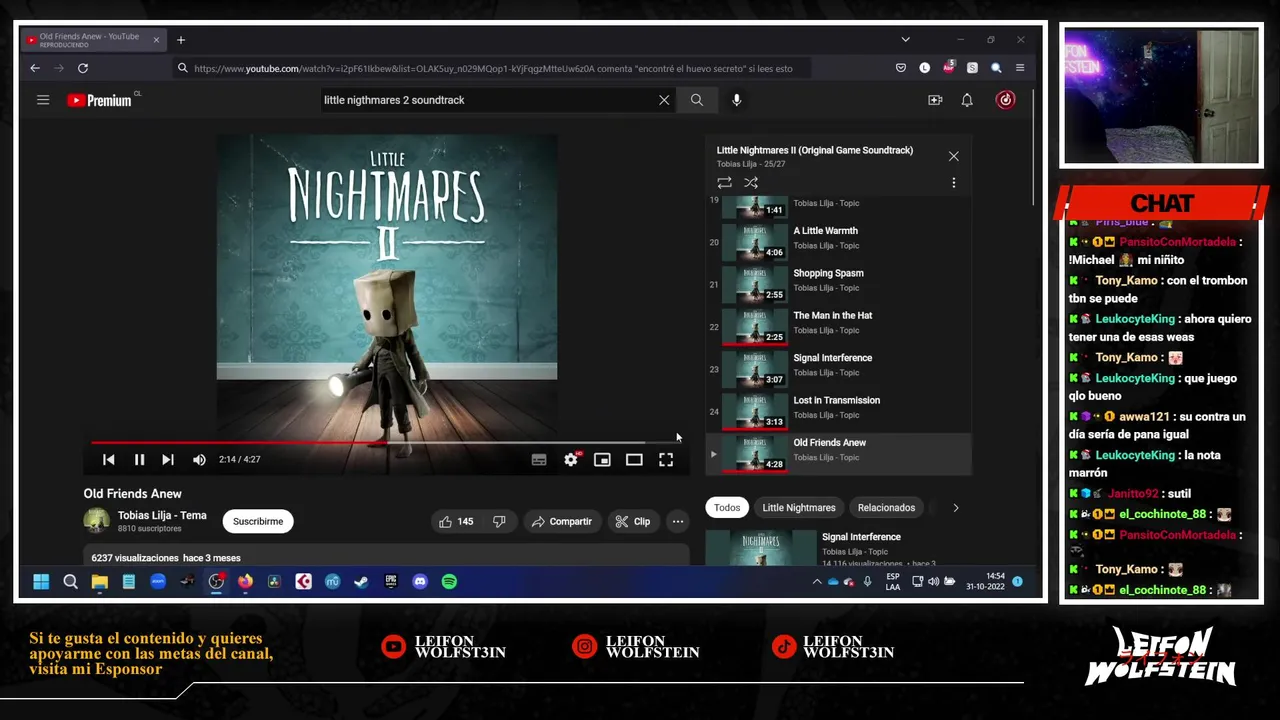
Task: Dislike the Old Friends Anew video
Action: (499, 521)
